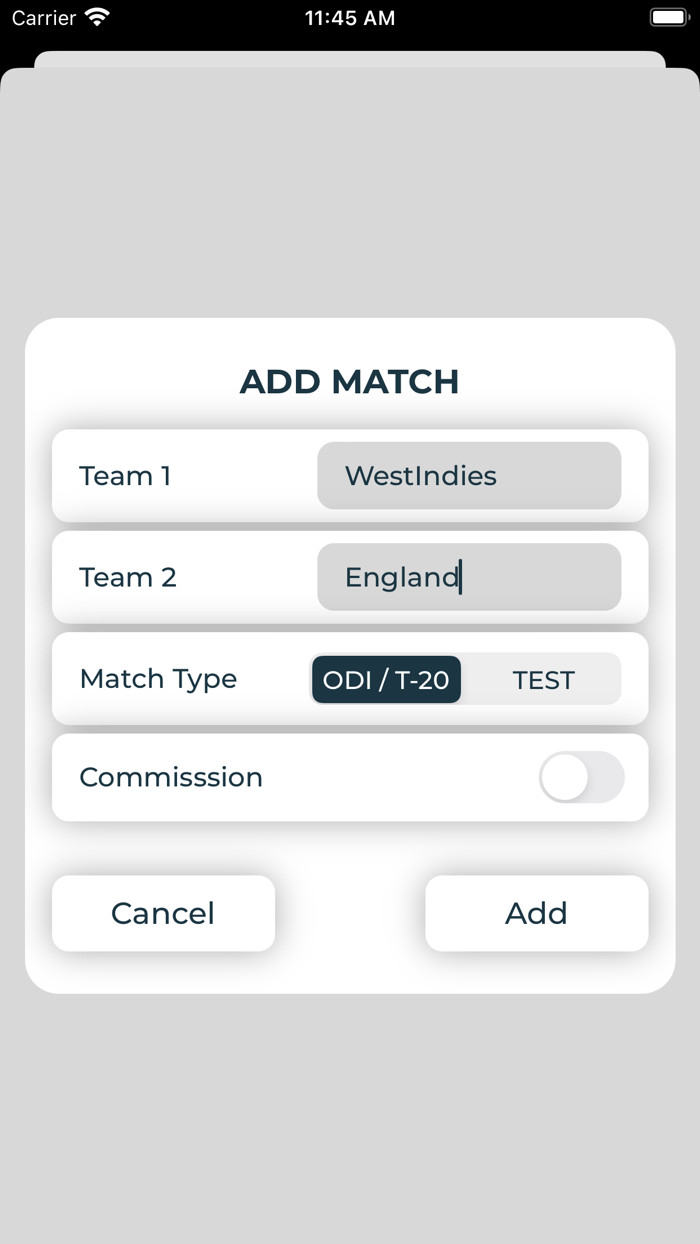
Task: Cancel adding the new match
Action: tap(163, 913)
